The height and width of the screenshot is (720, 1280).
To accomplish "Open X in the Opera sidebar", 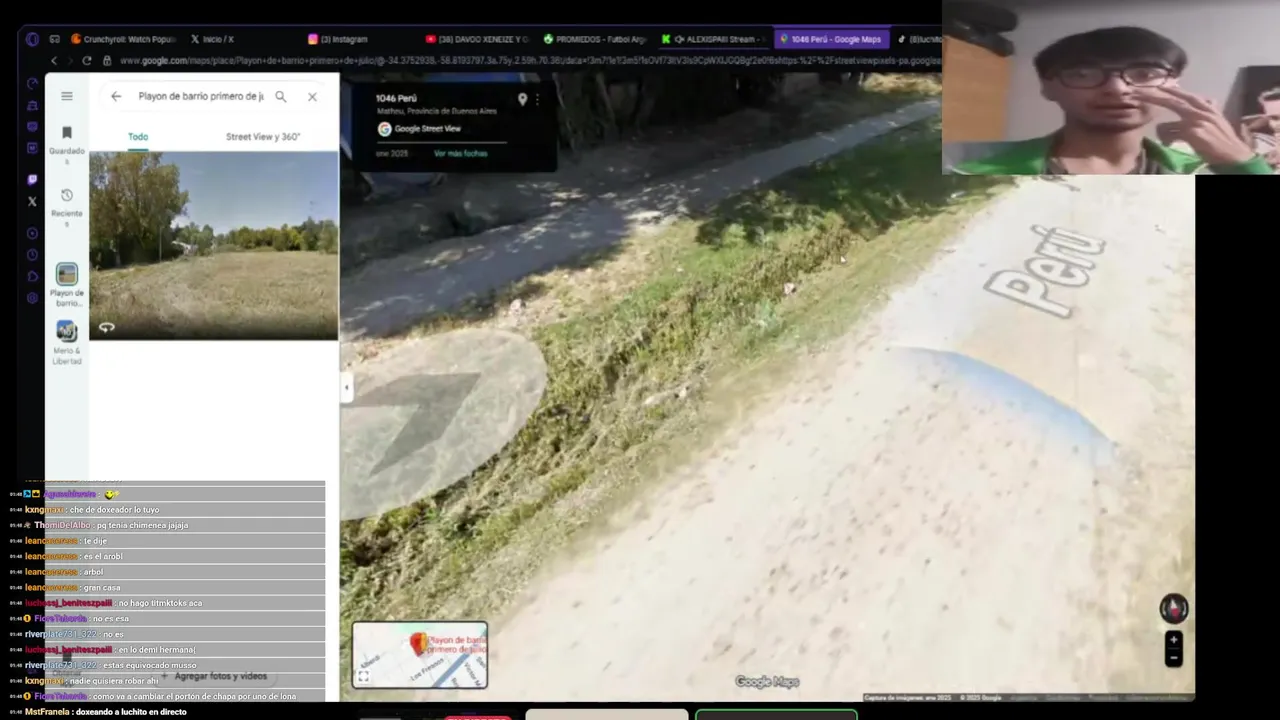I will tap(32, 201).
